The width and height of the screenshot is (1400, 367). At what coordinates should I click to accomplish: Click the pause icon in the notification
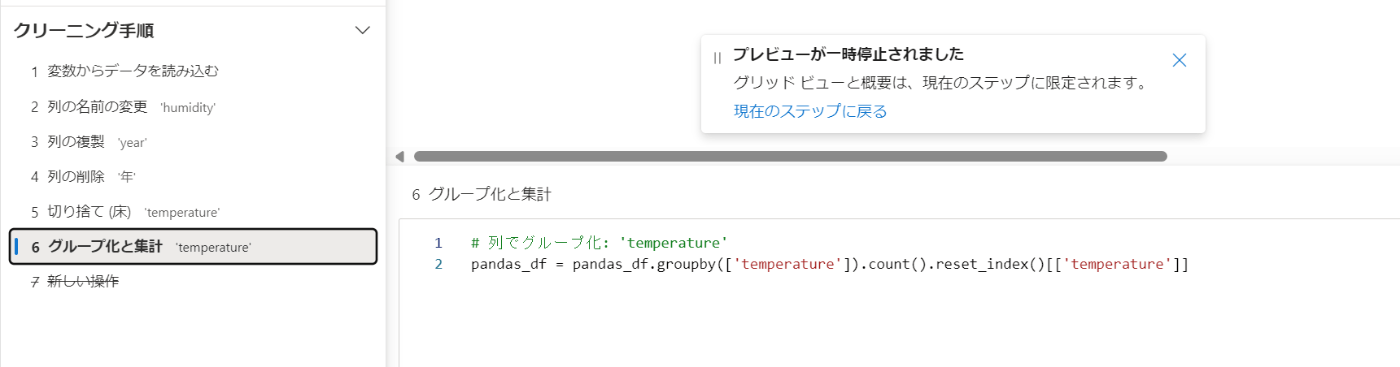[717, 58]
